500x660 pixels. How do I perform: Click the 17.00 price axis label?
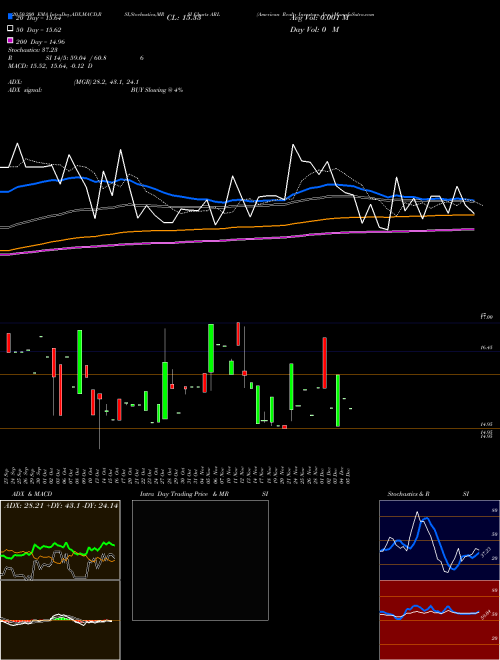tap(487, 317)
